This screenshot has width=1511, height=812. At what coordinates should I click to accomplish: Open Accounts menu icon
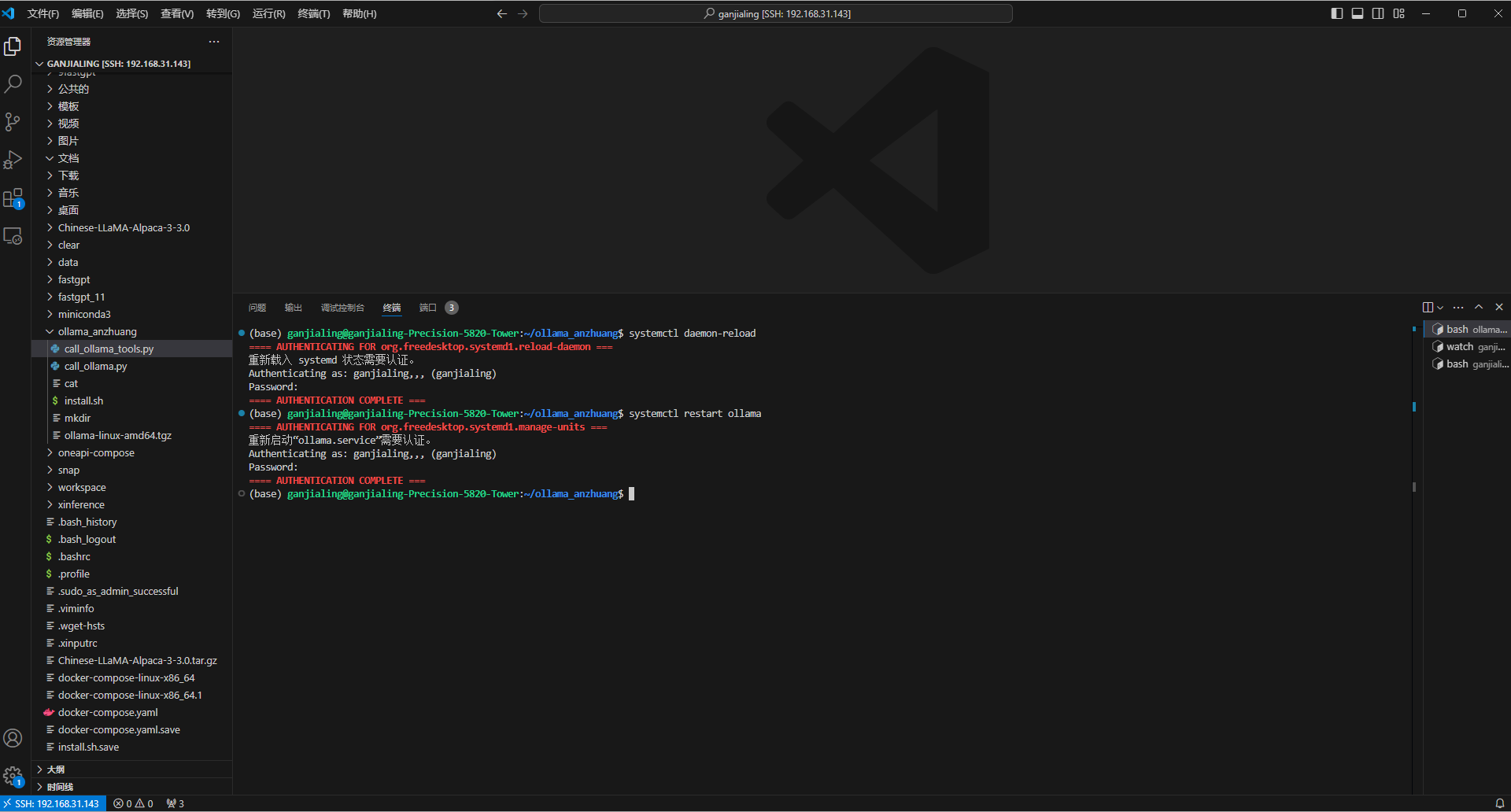(x=13, y=738)
